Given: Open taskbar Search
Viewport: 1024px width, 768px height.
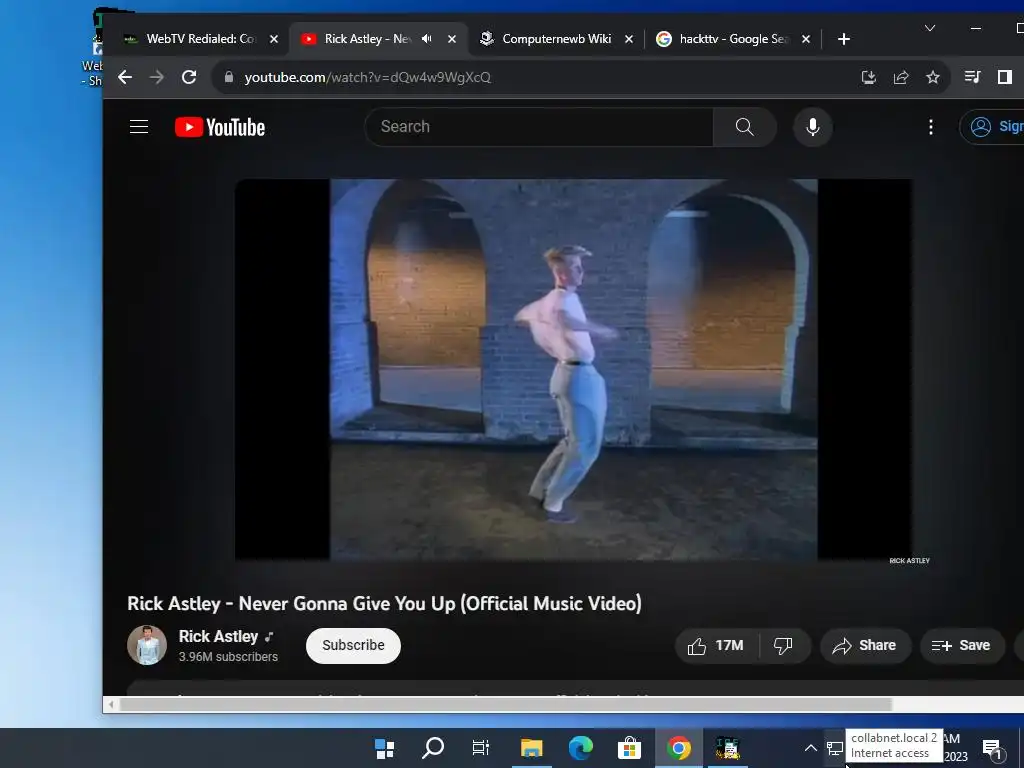Looking at the screenshot, I should point(433,748).
